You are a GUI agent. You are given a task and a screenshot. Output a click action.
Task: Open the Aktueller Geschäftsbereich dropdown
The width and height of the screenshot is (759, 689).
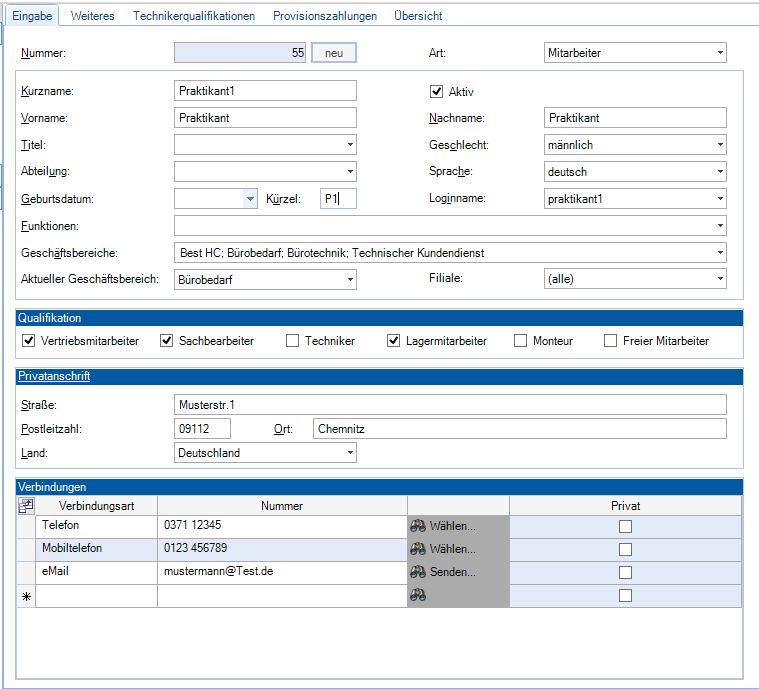point(349,280)
